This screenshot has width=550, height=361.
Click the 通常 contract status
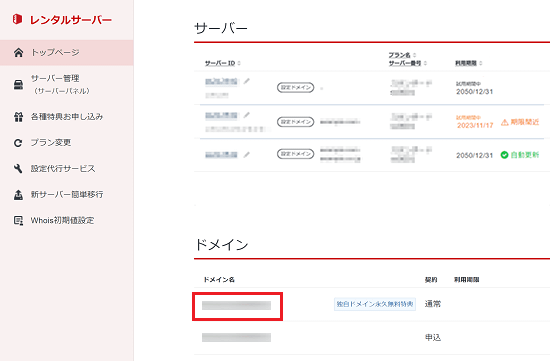coord(433,304)
